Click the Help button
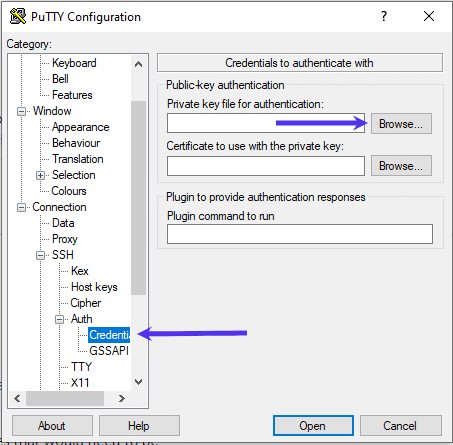The width and height of the screenshot is (453, 445). tap(139, 426)
